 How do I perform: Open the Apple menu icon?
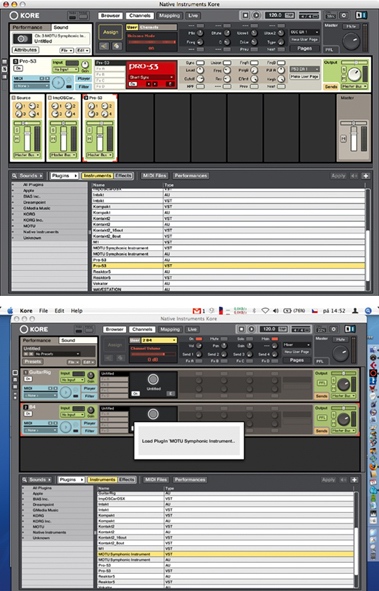(x=10, y=311)
